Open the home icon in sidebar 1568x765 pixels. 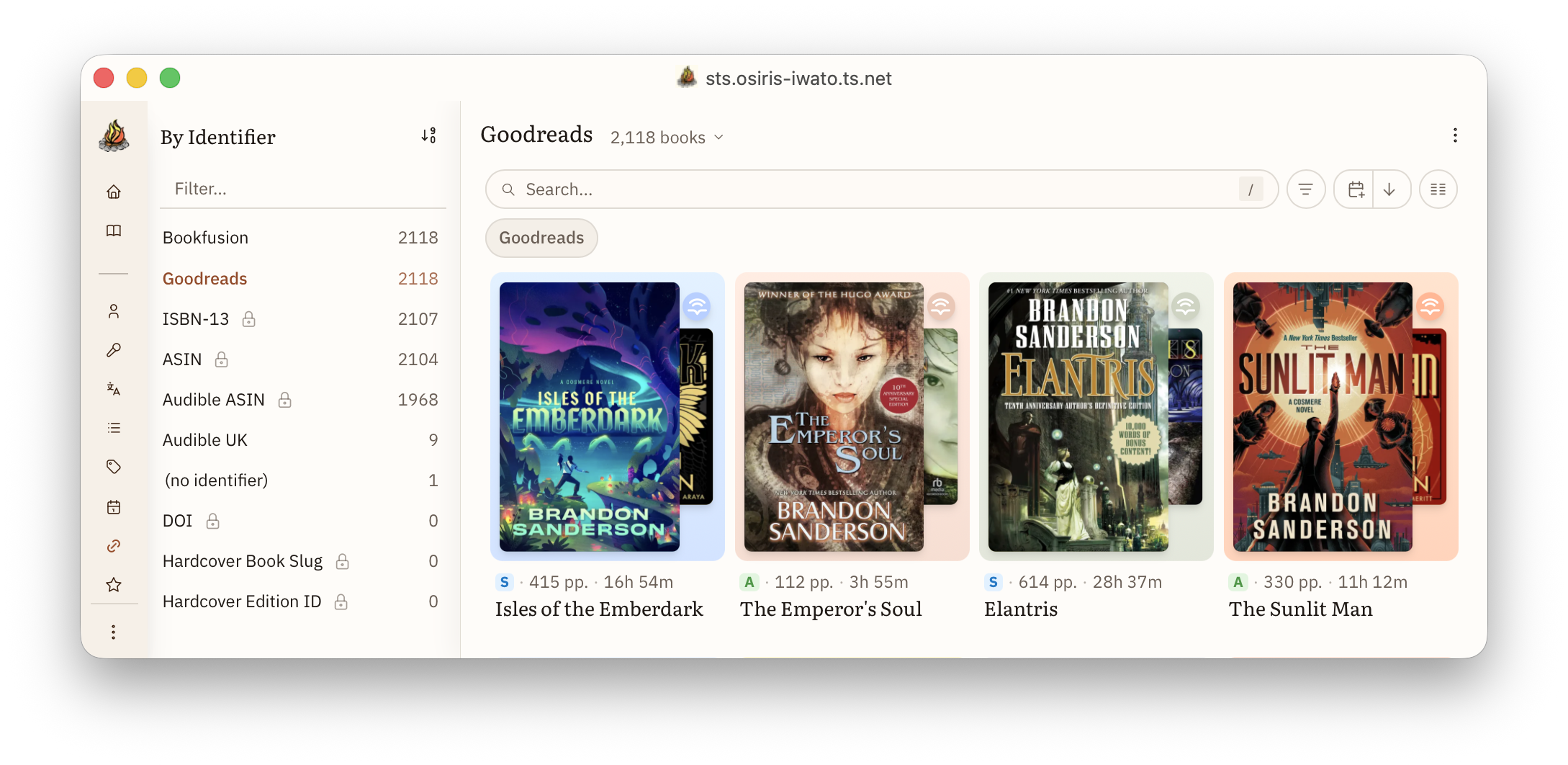point(114,192)
